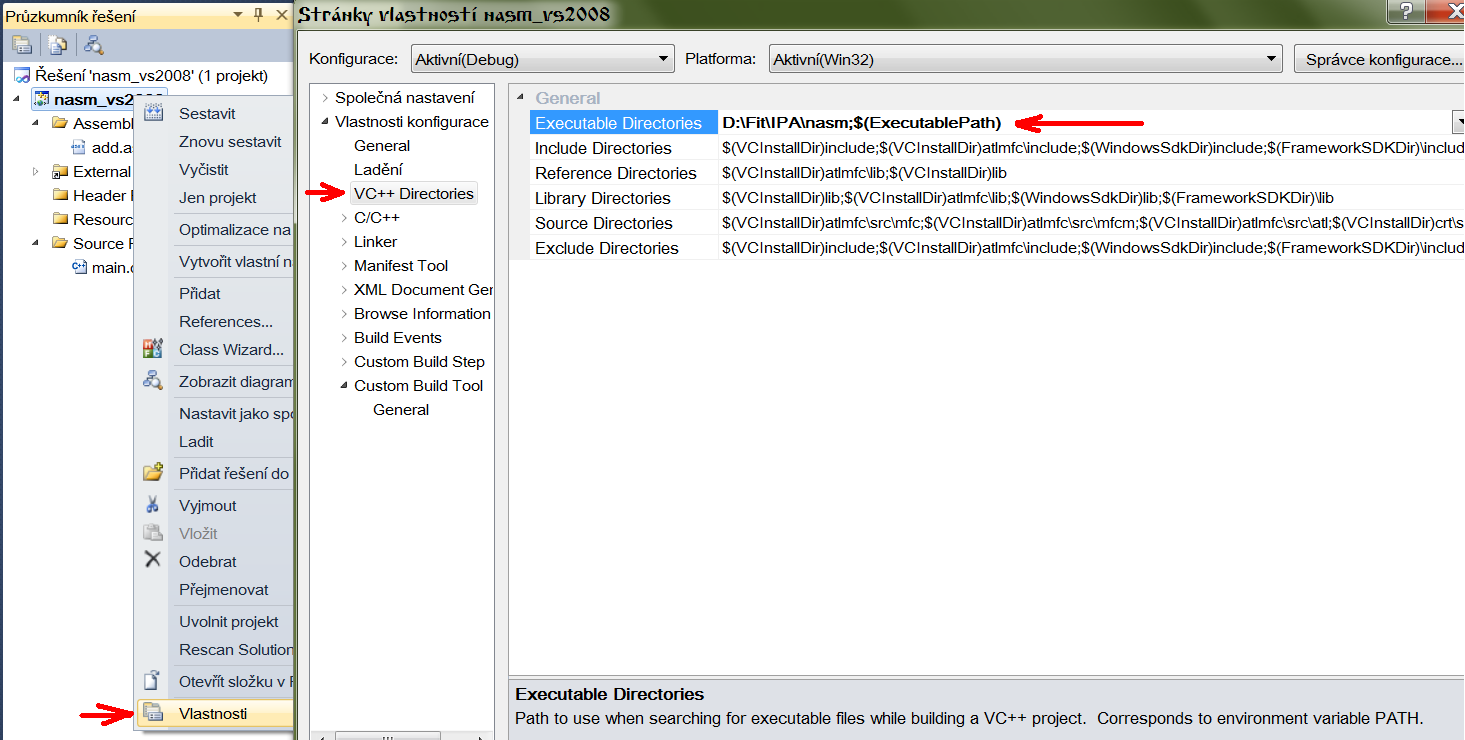Select General under Vlastnosti konfigurace
Image resolution: width=1465 pixels, height=740 pixels.
point(382,146)
